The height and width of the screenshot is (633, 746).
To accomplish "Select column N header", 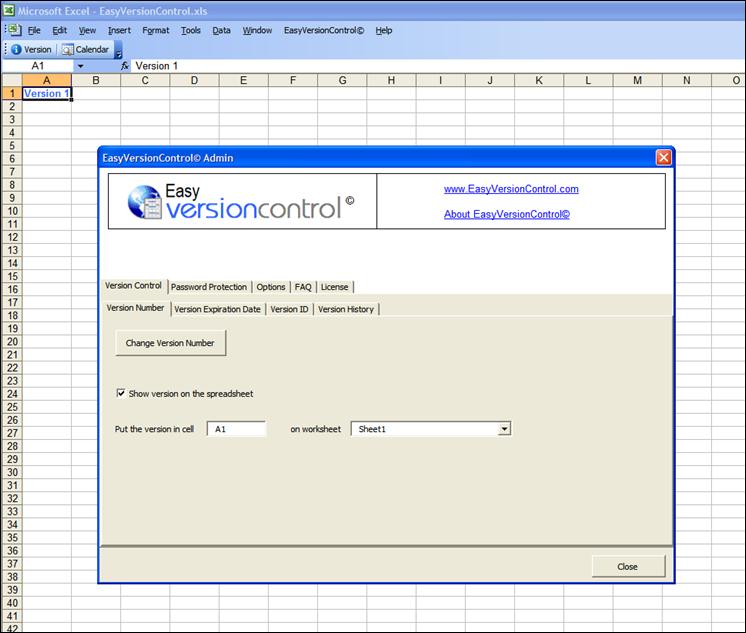I will (x=687, y=80).
